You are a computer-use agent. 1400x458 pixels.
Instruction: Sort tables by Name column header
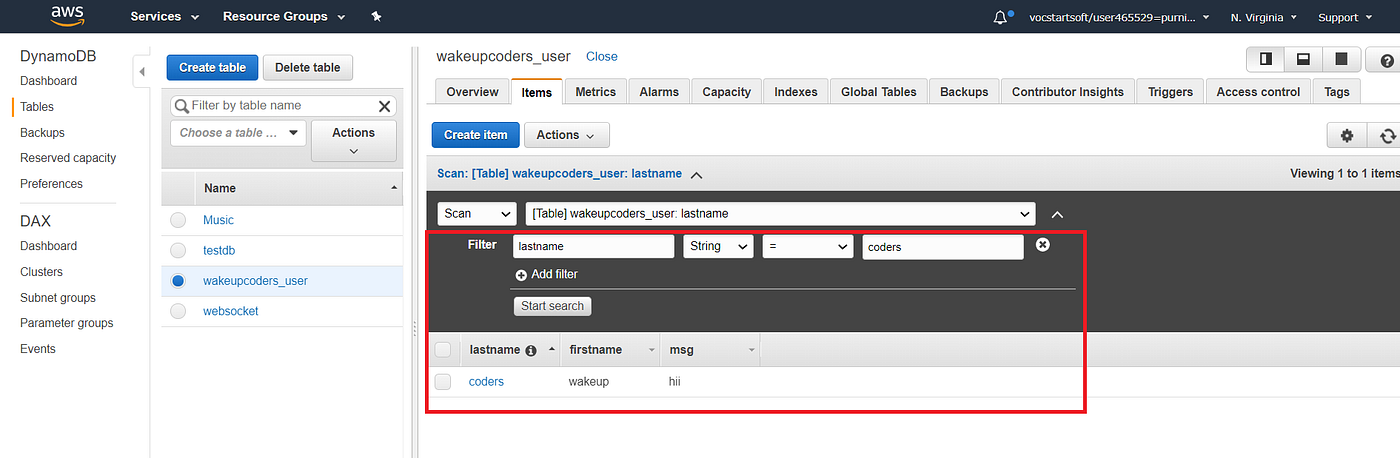tap(300, 188)
